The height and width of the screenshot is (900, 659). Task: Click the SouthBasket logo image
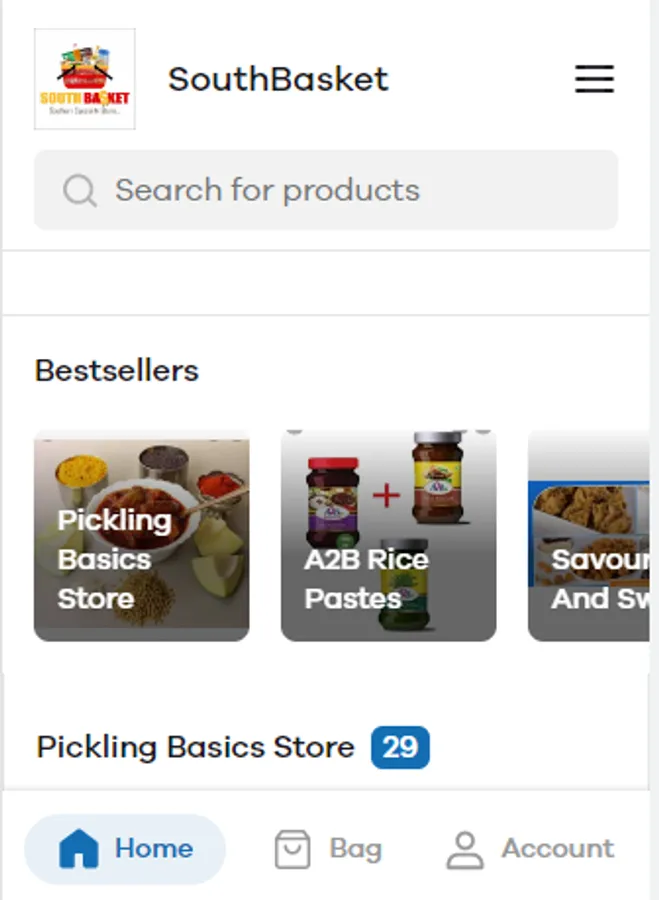tap(85, 79)
